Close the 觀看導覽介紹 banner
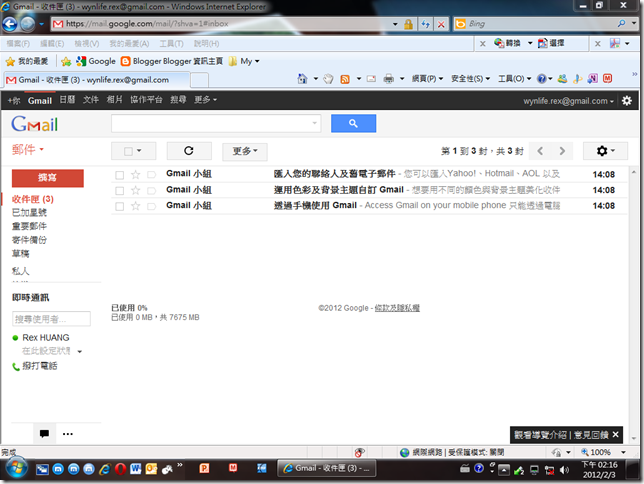The height and width of the screenshot is (484, 644). point(615,435)
